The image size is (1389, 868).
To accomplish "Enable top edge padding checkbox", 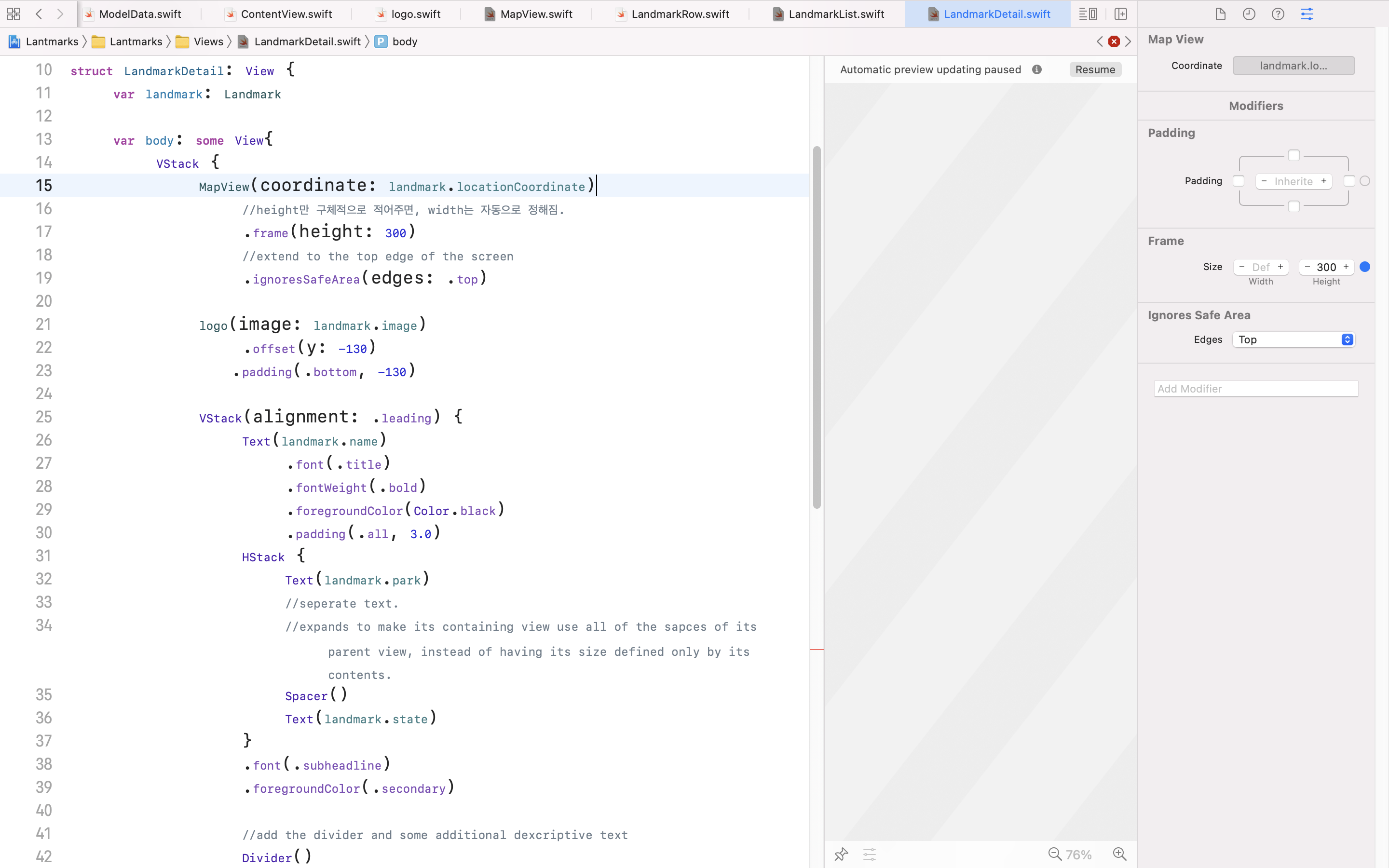I will tap(1294, 156).
